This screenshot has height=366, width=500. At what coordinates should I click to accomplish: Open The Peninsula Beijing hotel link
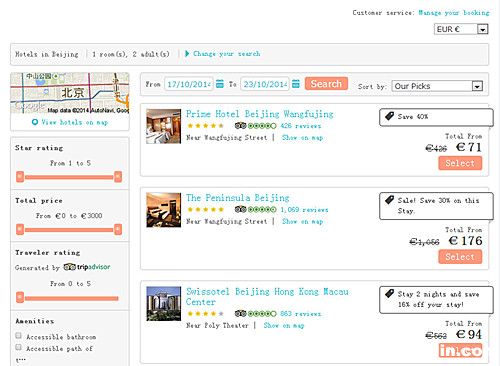tap(238, 198)
